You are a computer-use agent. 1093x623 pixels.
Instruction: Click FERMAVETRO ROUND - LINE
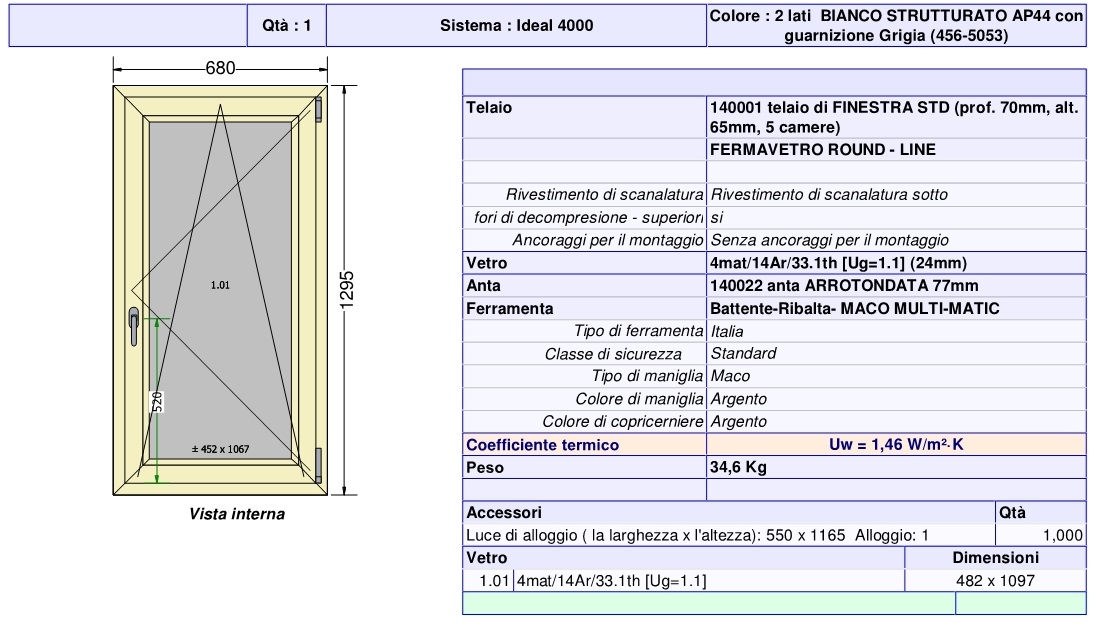[x=823, y=150]
